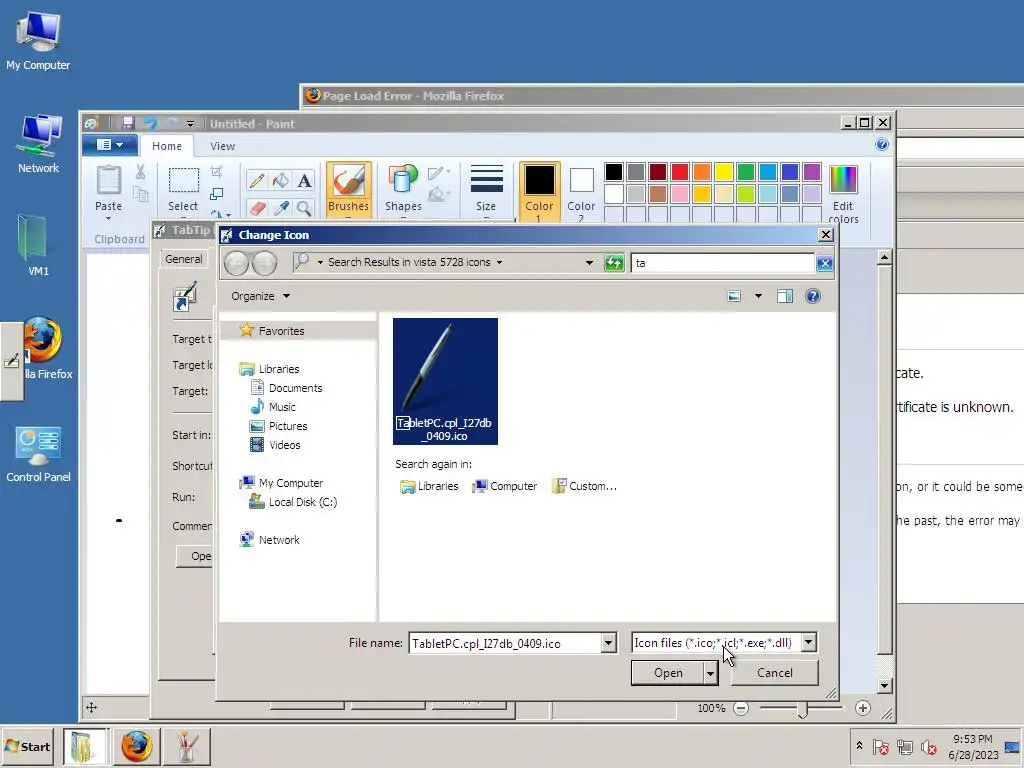Open the Size line thickness menu
The height and width of the screenshot is (768, 1024).
(x=486, y=189)
